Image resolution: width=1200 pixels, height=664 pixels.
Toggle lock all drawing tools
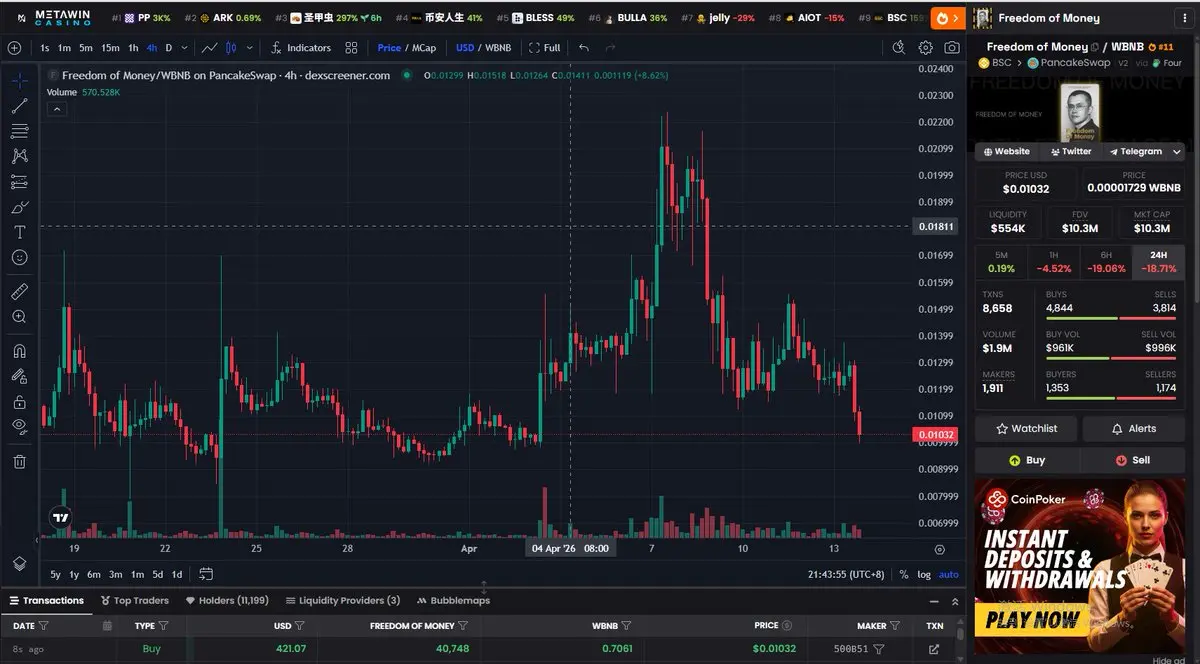[19, 402]
